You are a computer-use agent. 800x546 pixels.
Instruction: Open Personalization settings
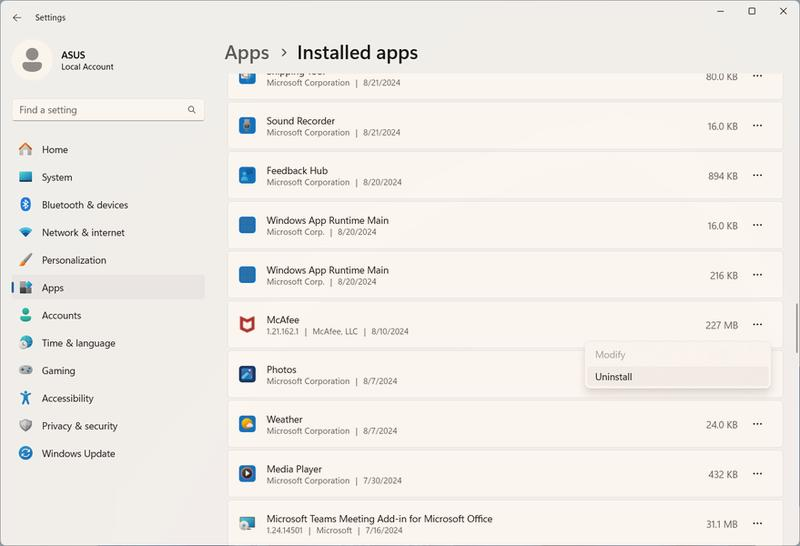click(108, 260)
